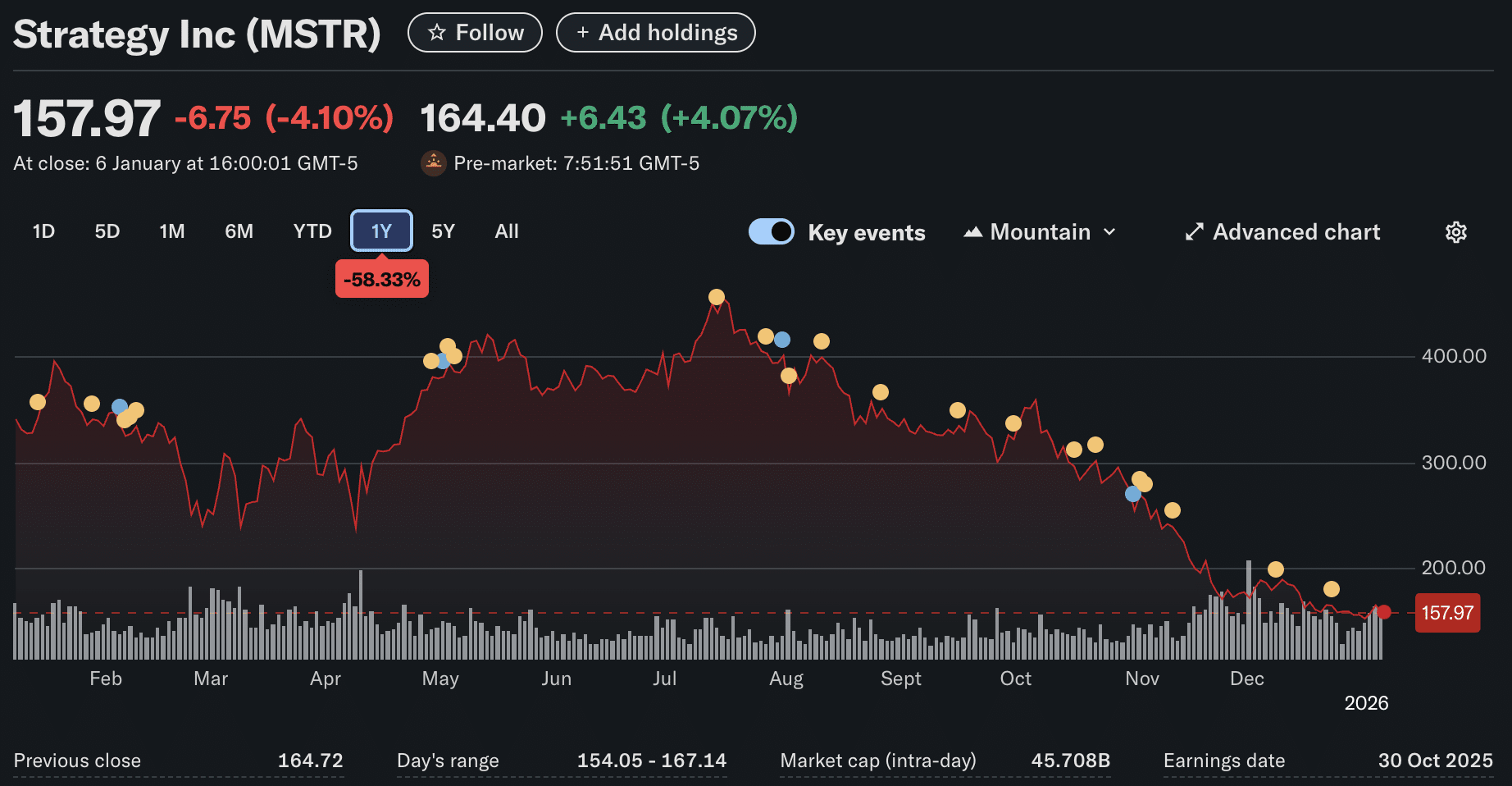Screen dimensions: 1512x786
Task: Click the pre-market sunrise icon
Action: [x=433, y=162]
